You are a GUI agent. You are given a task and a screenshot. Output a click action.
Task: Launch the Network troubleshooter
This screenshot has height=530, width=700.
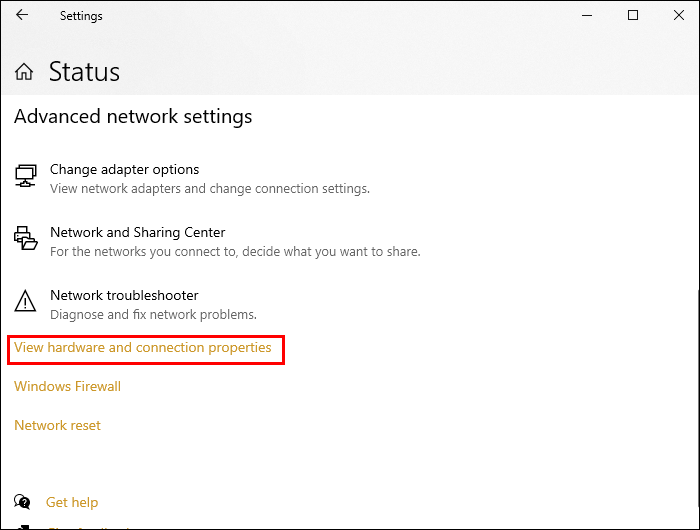(x=124, y=296)
